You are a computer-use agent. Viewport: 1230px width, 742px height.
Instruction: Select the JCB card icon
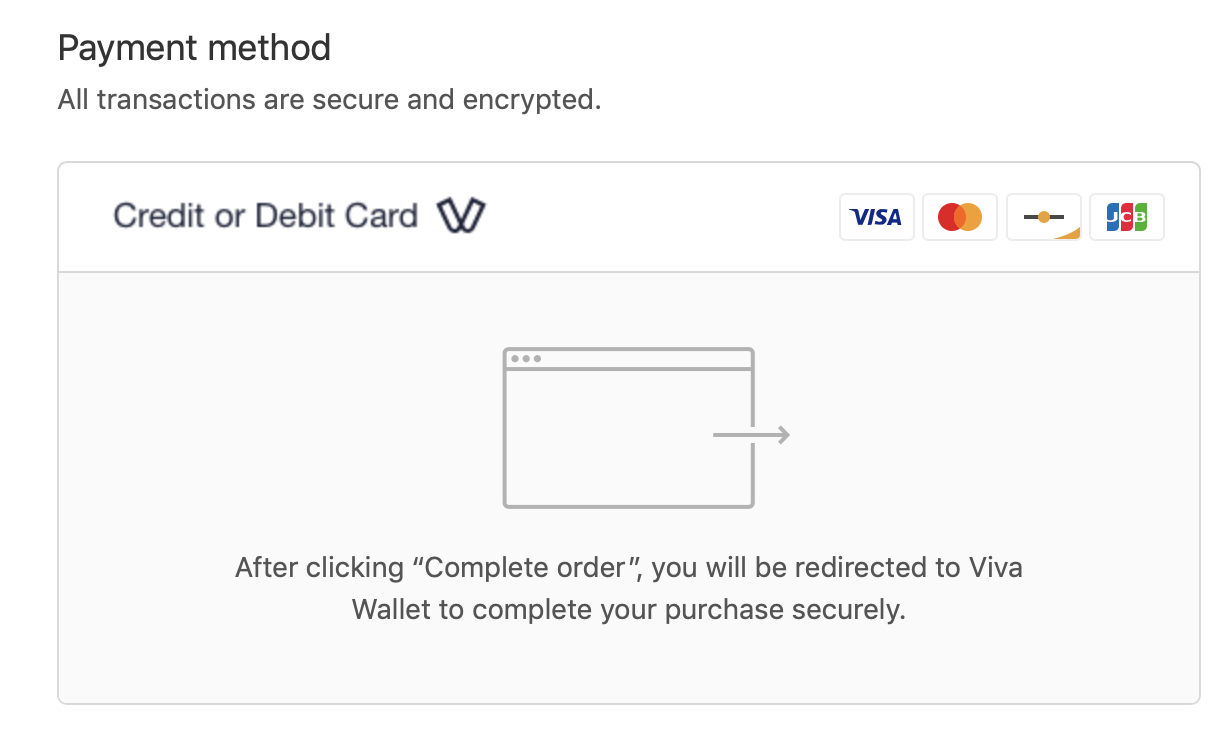coord(1127,216)
